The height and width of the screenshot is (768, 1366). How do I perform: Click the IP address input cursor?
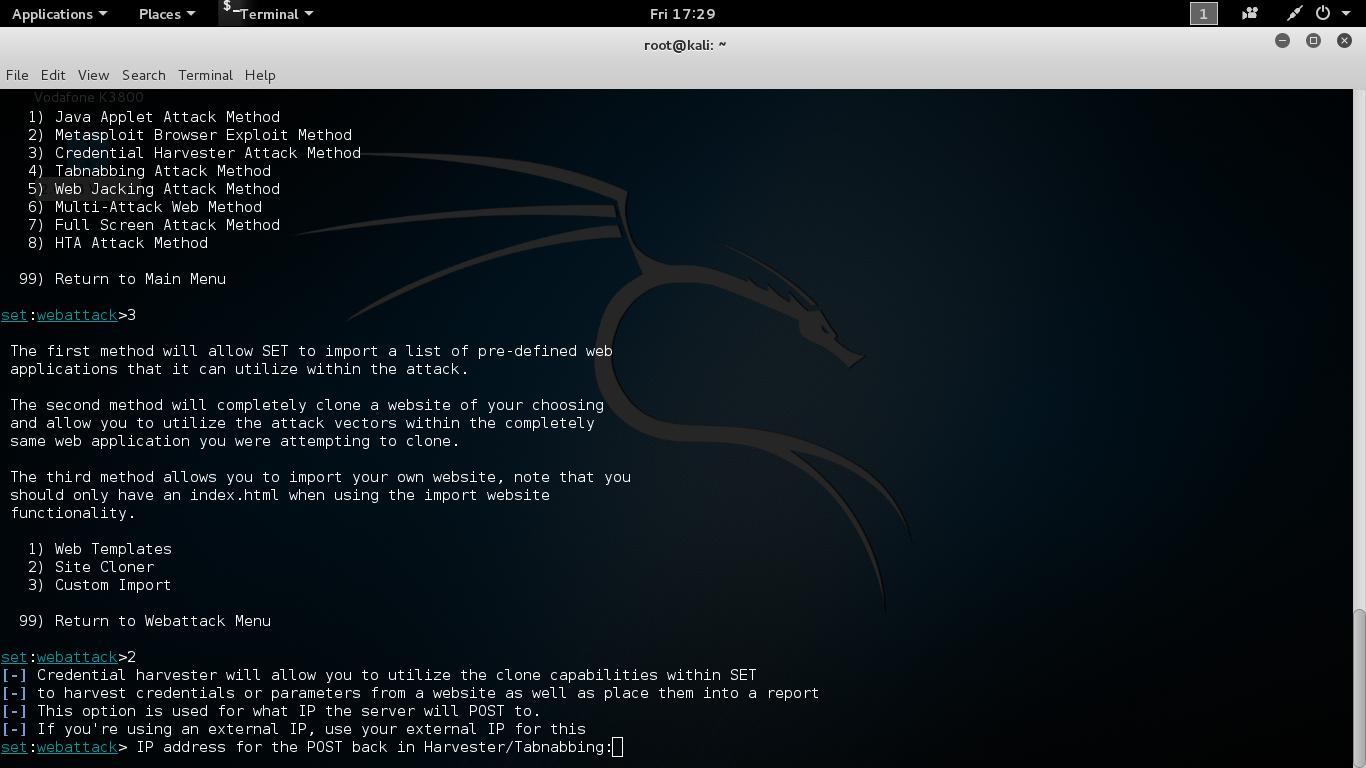tap(616, 747)
